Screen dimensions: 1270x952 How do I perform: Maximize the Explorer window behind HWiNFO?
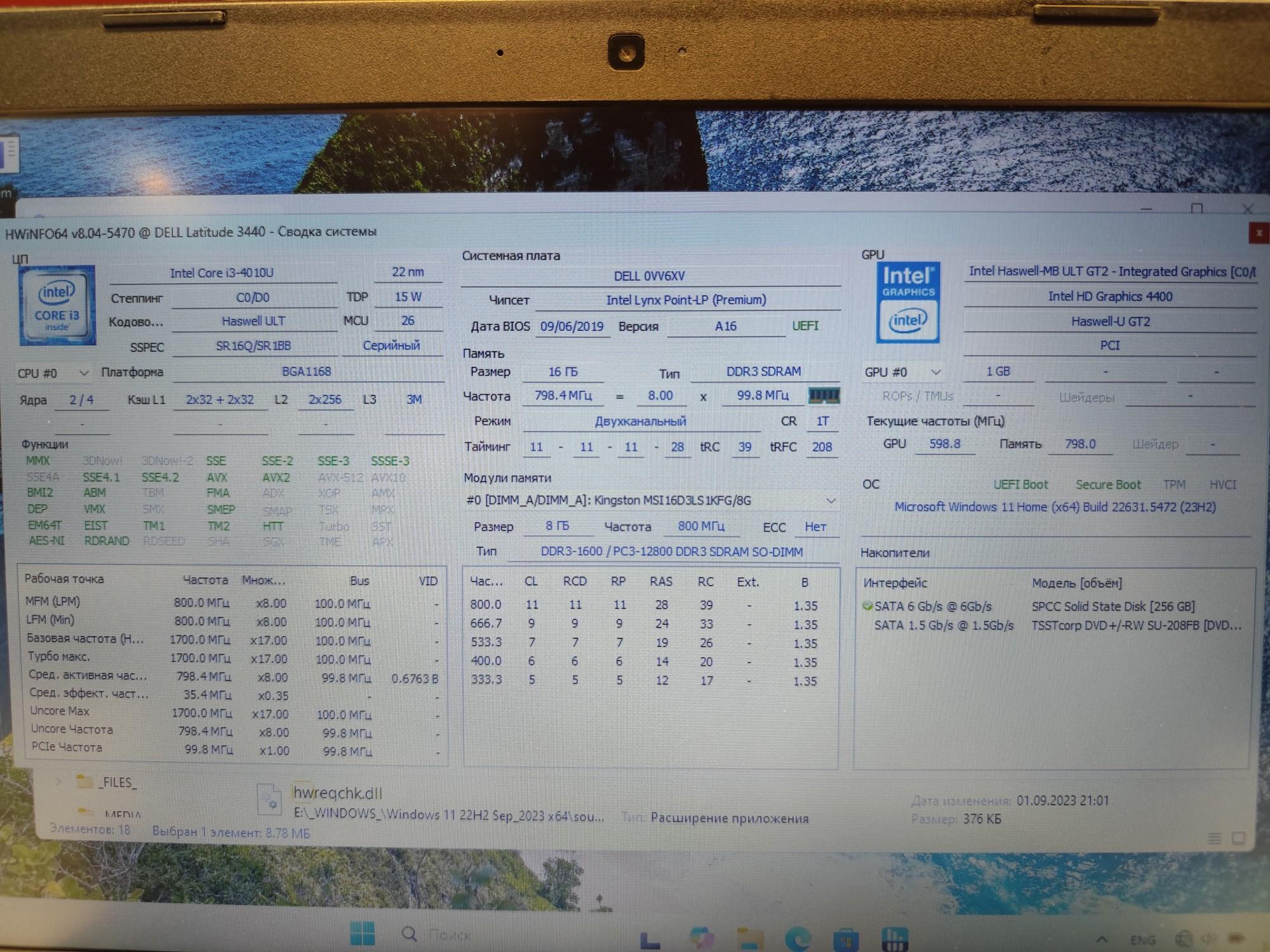click(x=1197, y=209)
